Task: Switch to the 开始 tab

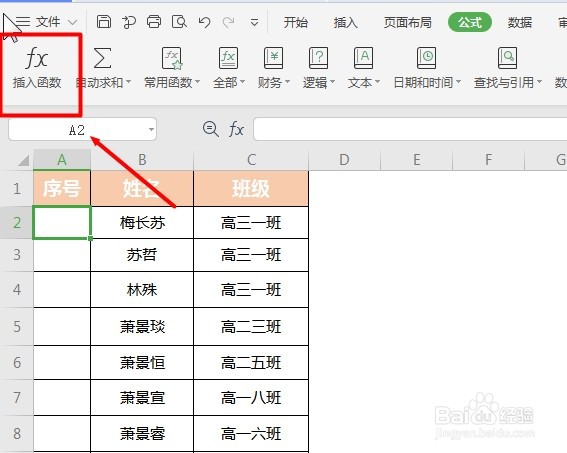Action: click(x=295, y=22)
